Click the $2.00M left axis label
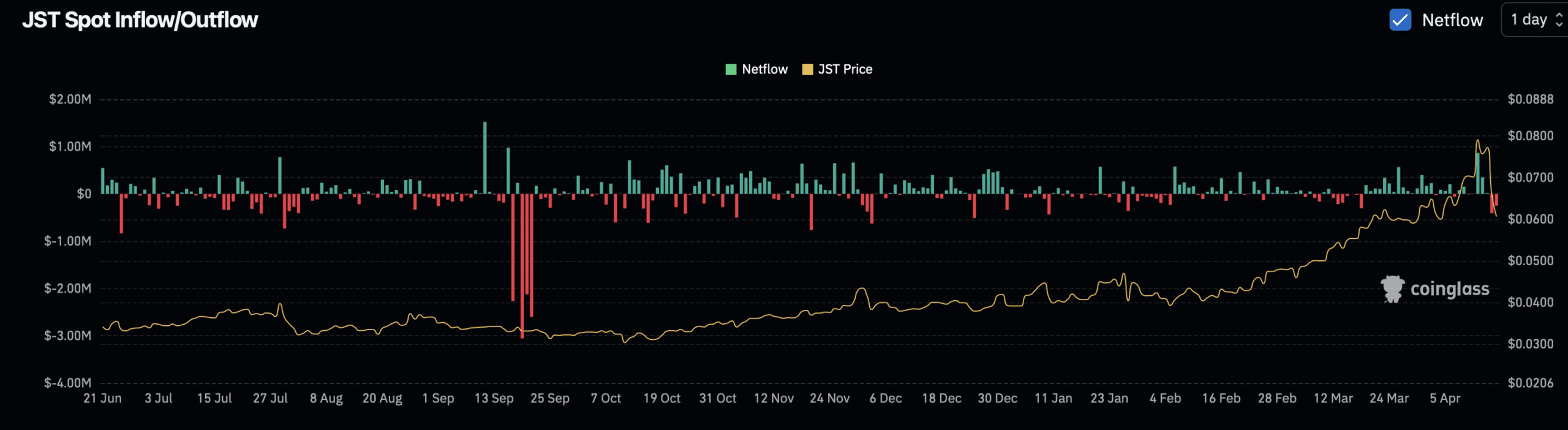The width and height of the screenshot is (1568, 430). [x=70, y=99]
